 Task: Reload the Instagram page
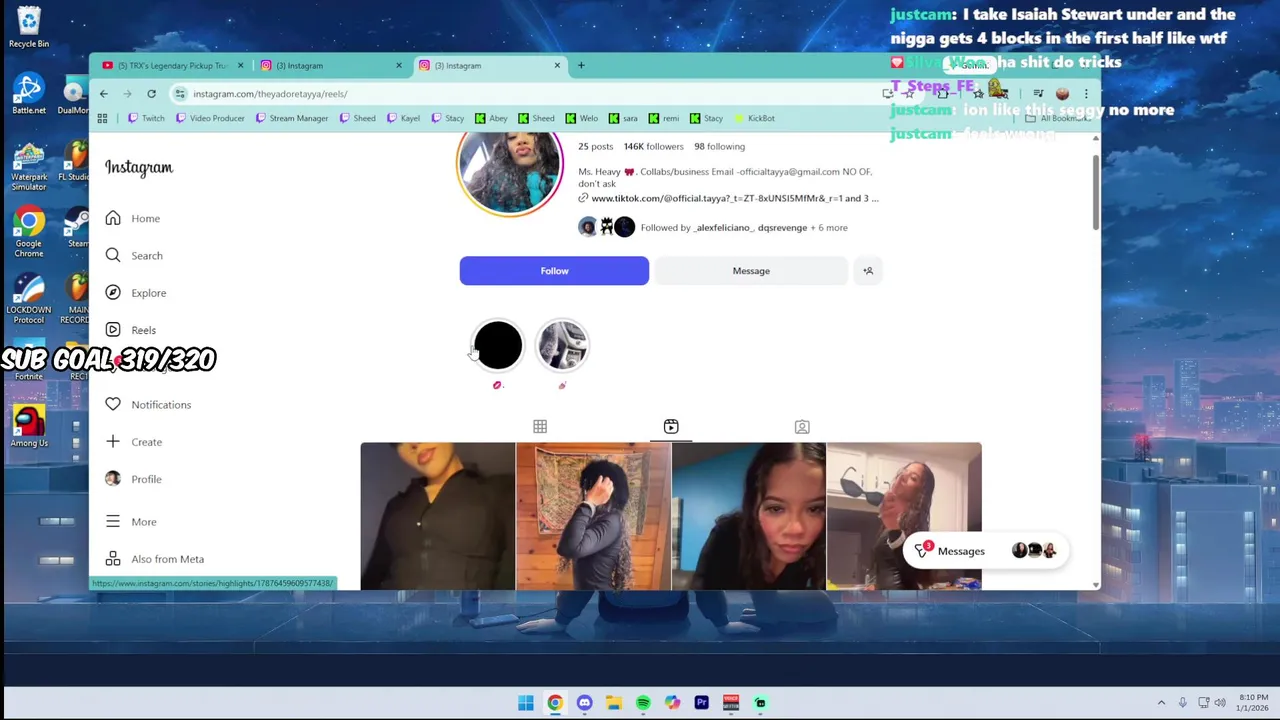point(151,94)
